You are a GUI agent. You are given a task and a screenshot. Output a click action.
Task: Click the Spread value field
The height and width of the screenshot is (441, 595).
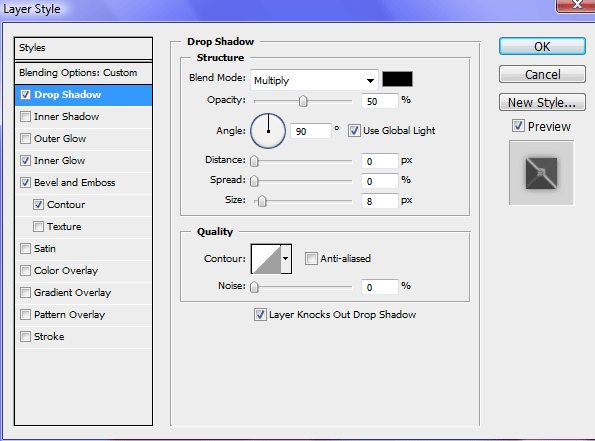(379, 181)
